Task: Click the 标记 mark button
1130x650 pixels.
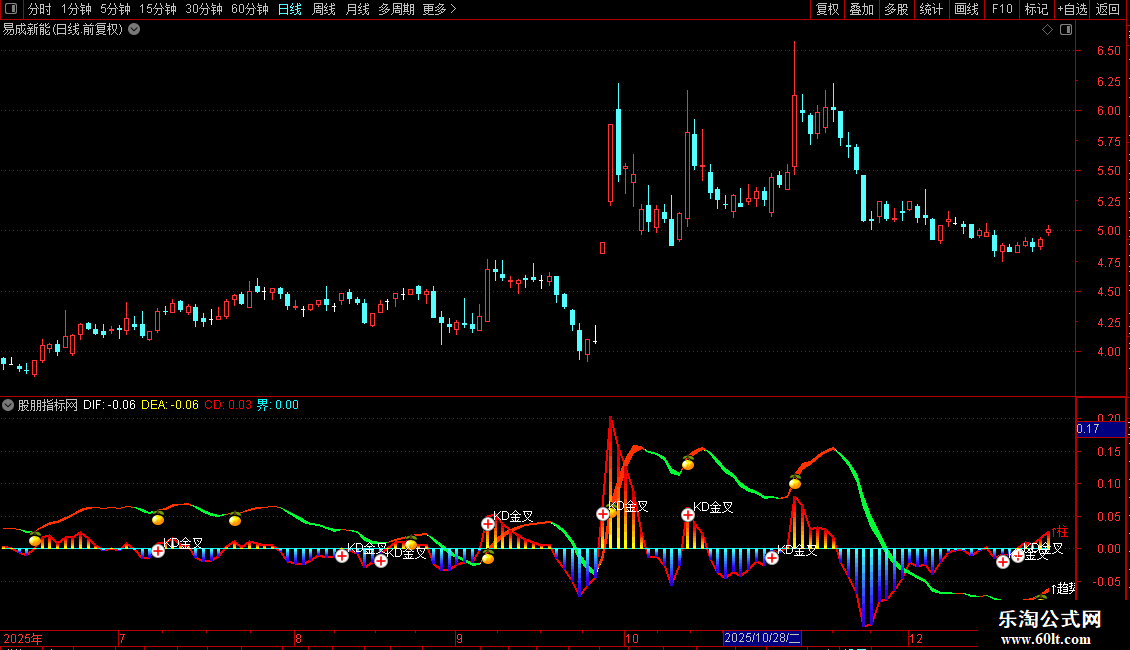Action: [x=1036, y=9]
